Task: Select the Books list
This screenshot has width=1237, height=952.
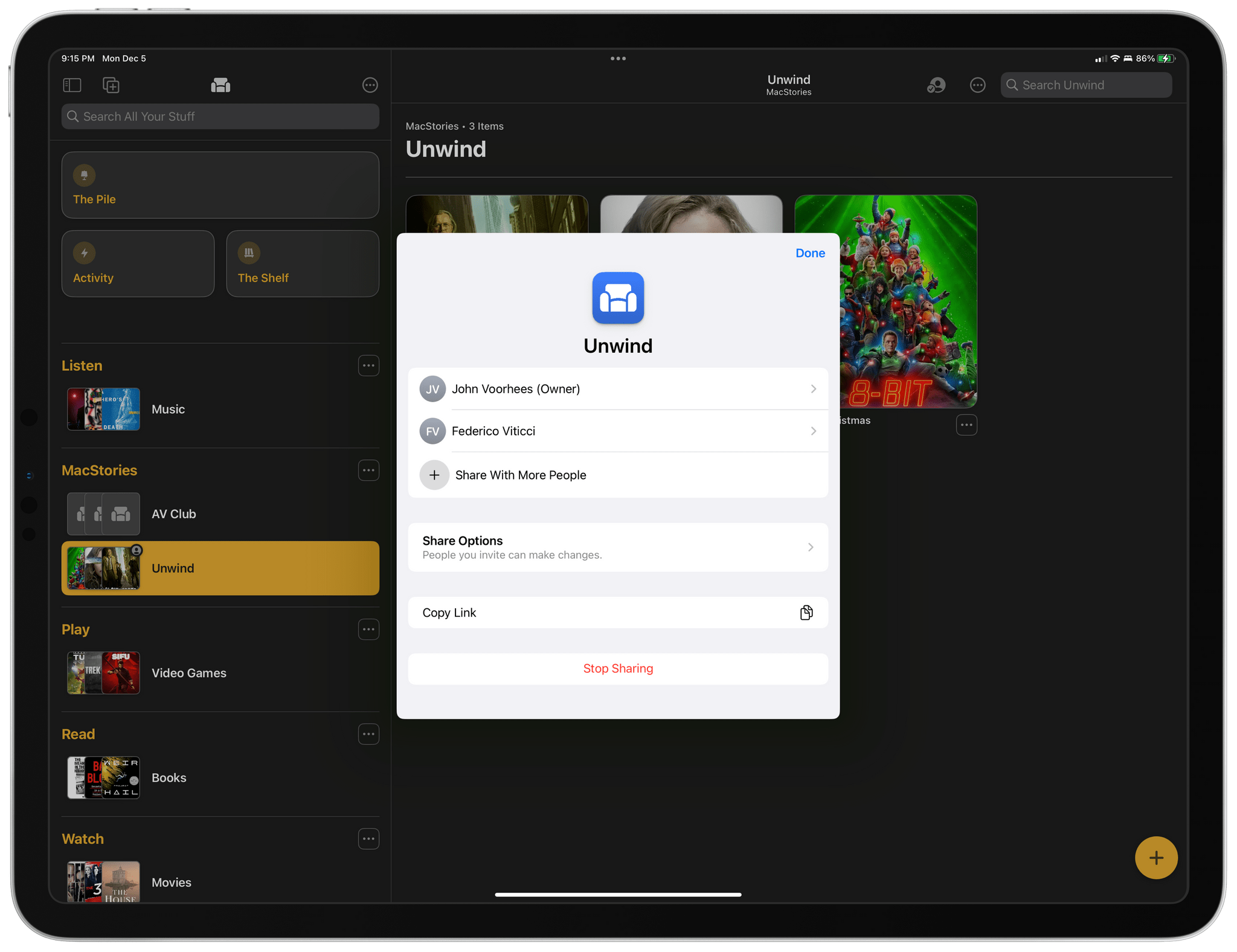Action: (220, 777)
